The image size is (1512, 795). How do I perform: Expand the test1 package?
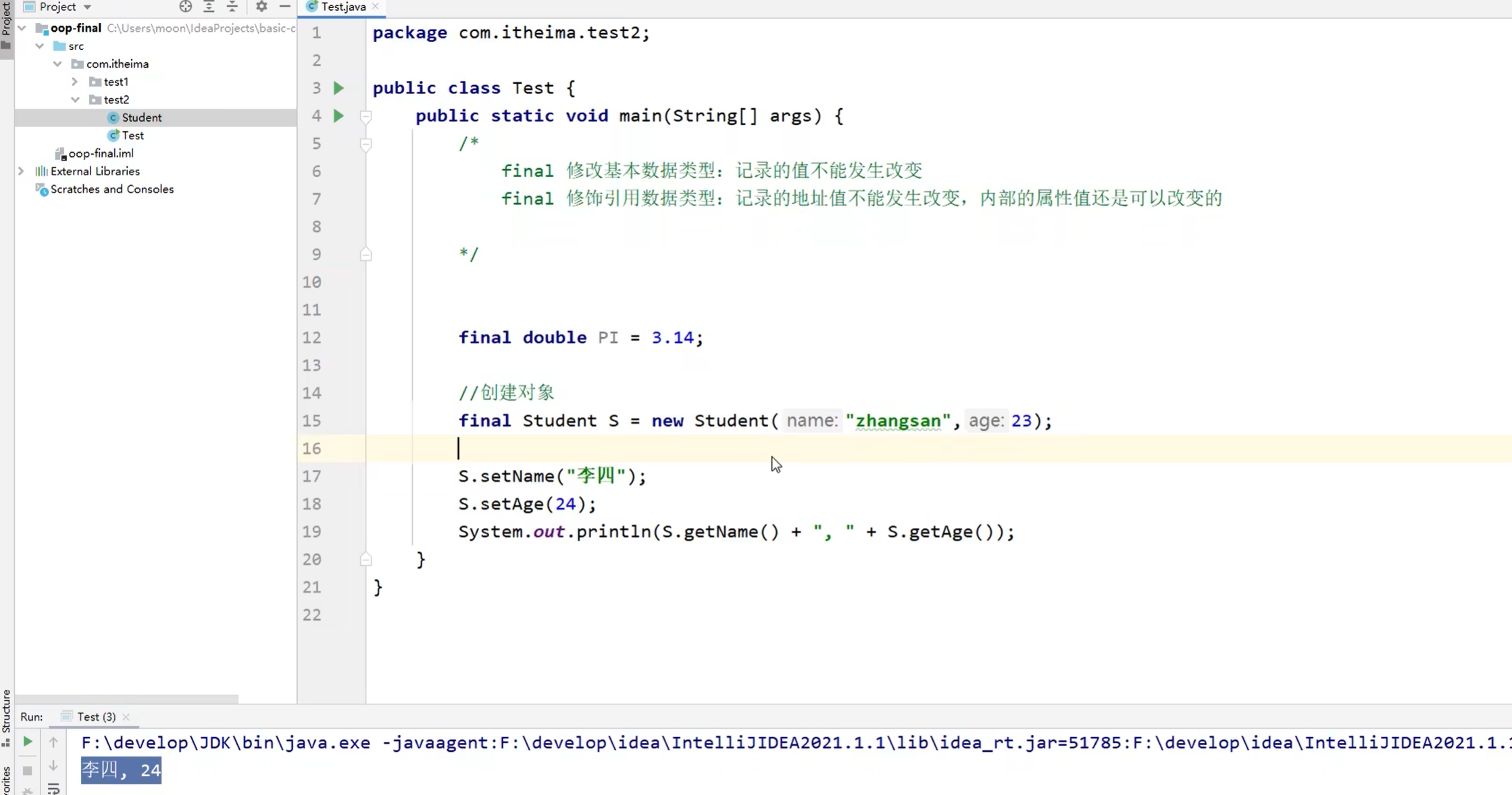pyautogui.click(x=74, y=81)
